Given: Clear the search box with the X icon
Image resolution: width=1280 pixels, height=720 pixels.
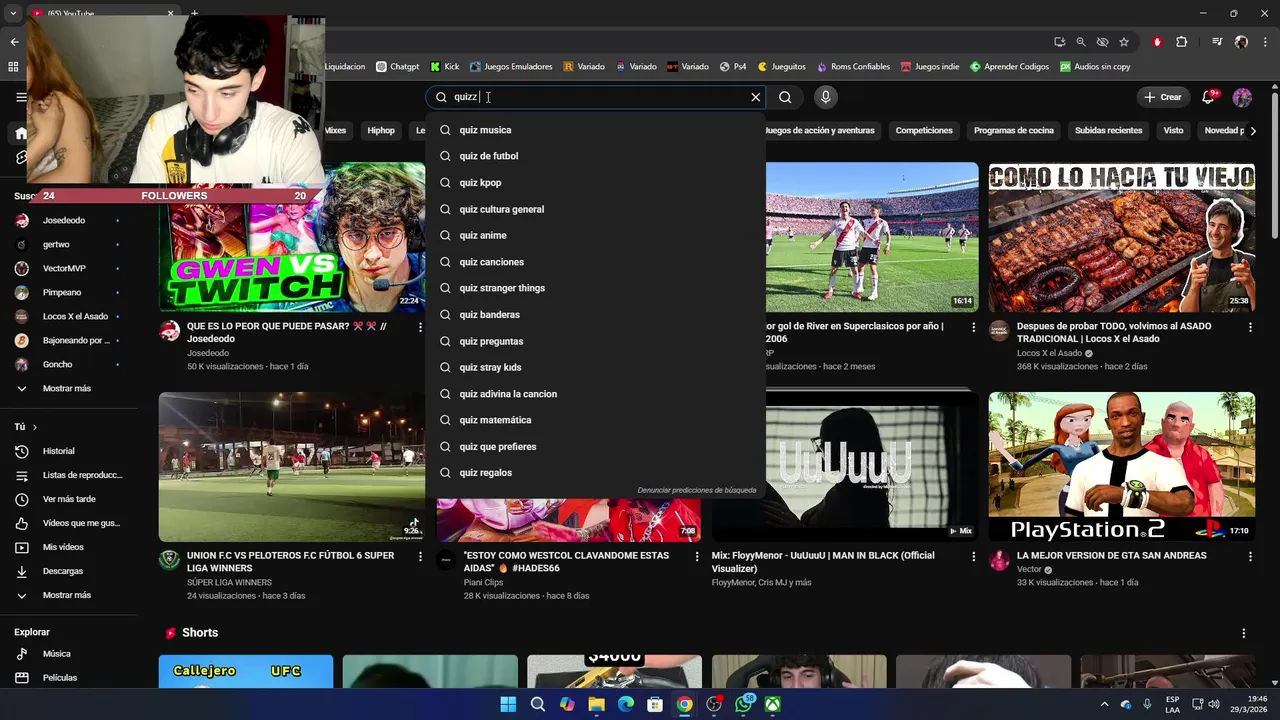Looking at the screenshot, I should [x=756, y=97].
